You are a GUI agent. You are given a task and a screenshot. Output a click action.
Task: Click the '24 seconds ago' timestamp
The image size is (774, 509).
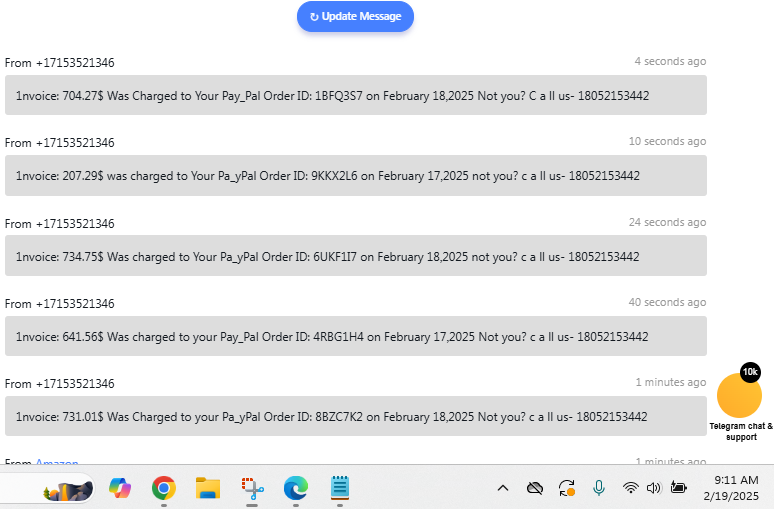[x=667, y=222]
